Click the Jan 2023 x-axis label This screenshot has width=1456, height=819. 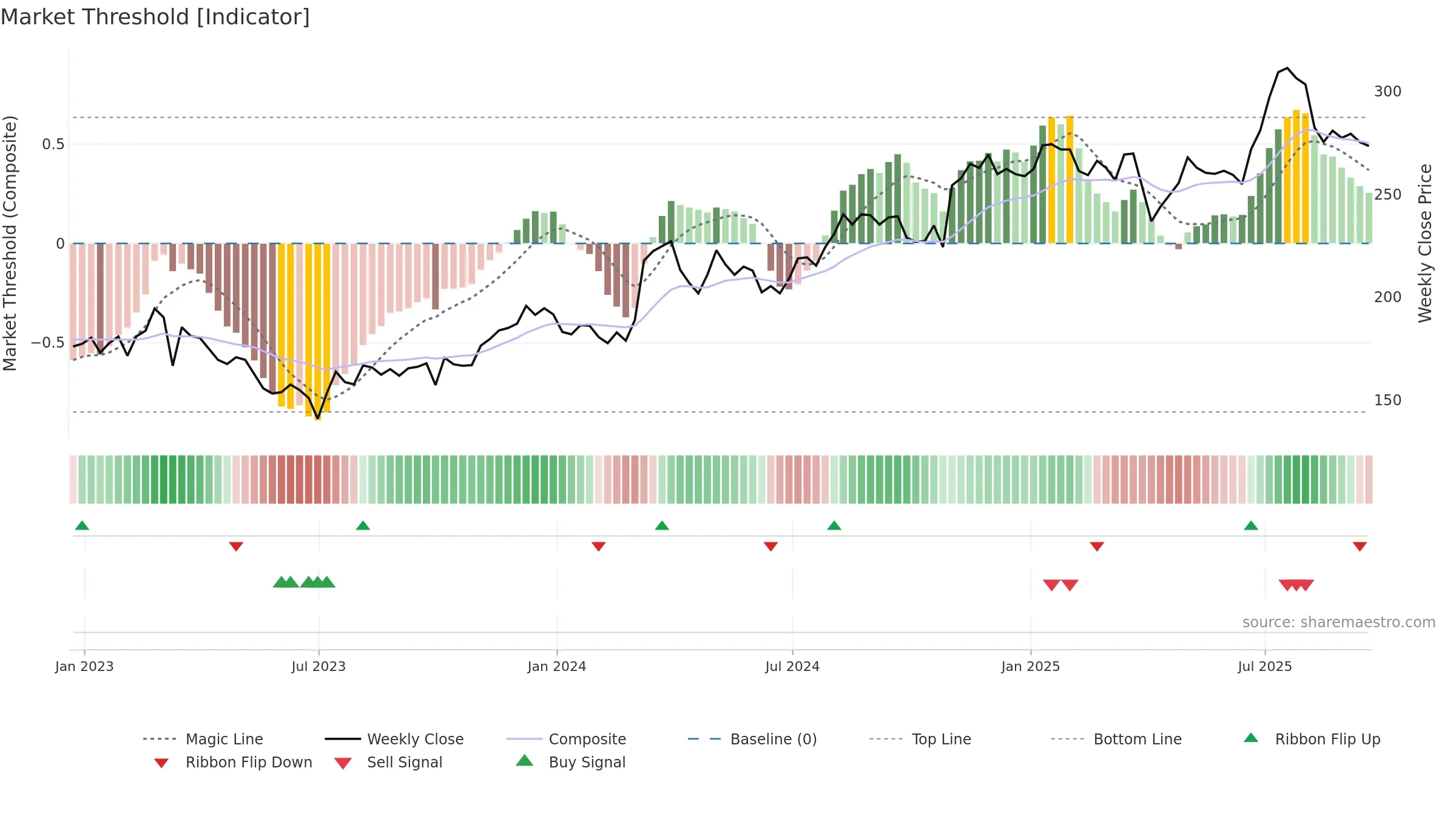tap(84, 667)
